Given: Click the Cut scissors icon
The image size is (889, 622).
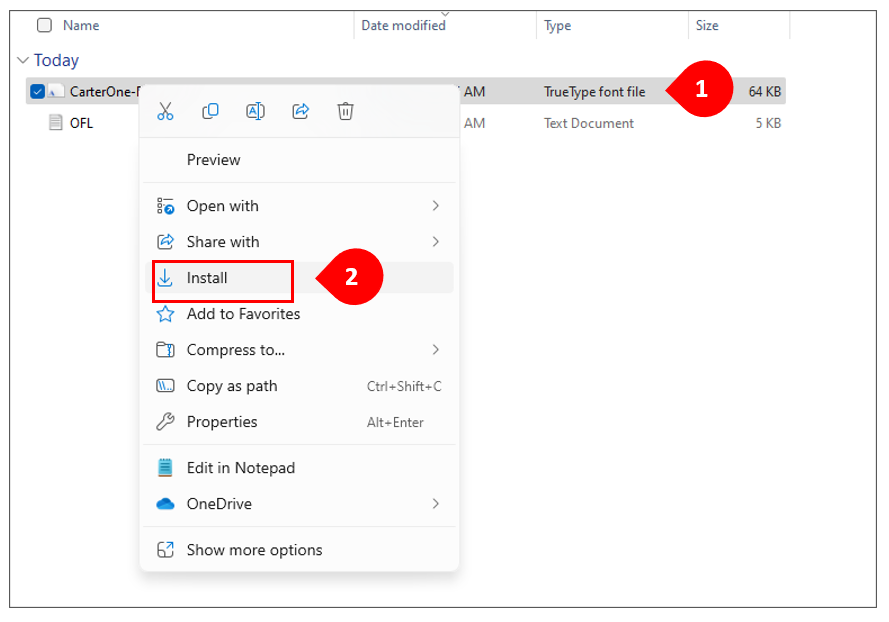Looking at the screenshot, I should pos(165,111).
